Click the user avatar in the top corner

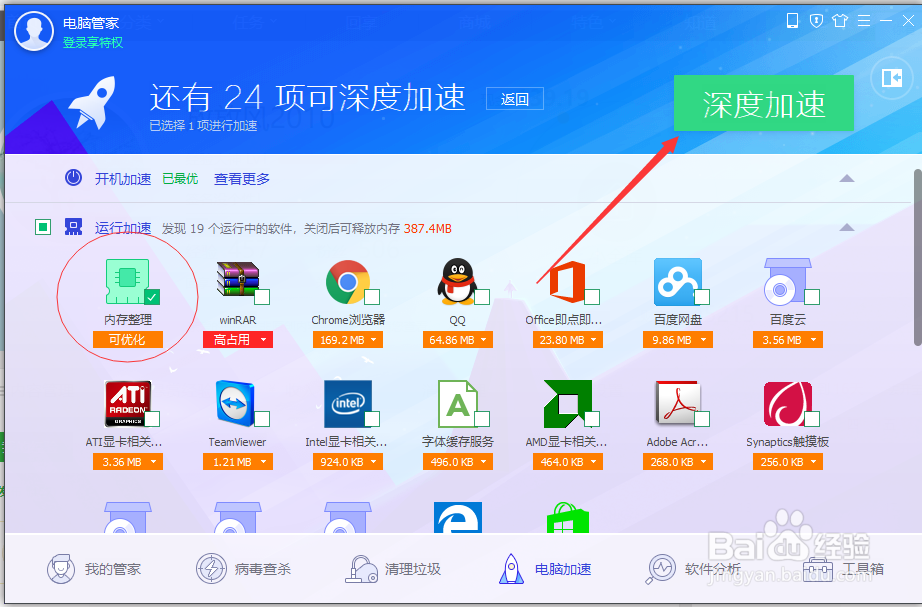click(x=33, y=31)
